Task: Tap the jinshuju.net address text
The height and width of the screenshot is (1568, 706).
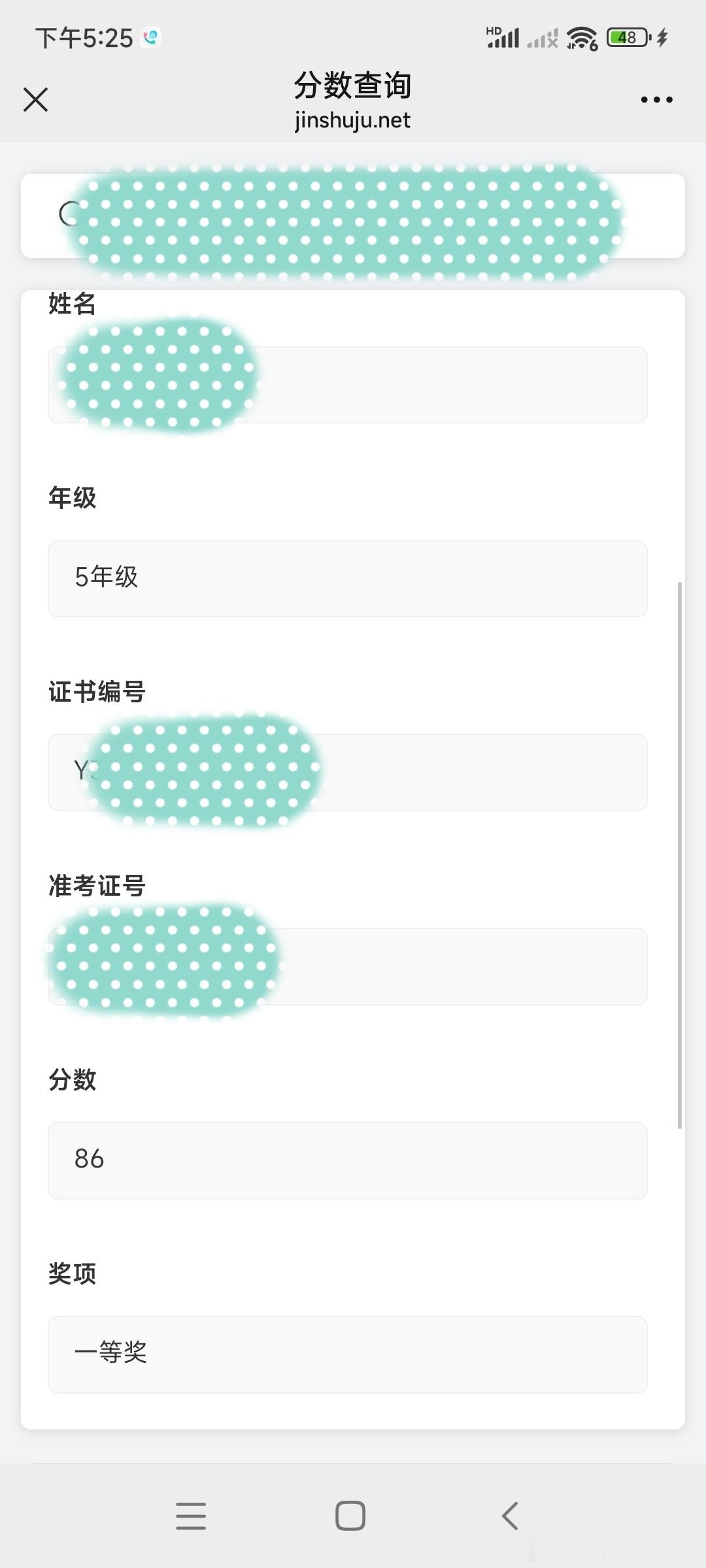Action: [352, 121]
